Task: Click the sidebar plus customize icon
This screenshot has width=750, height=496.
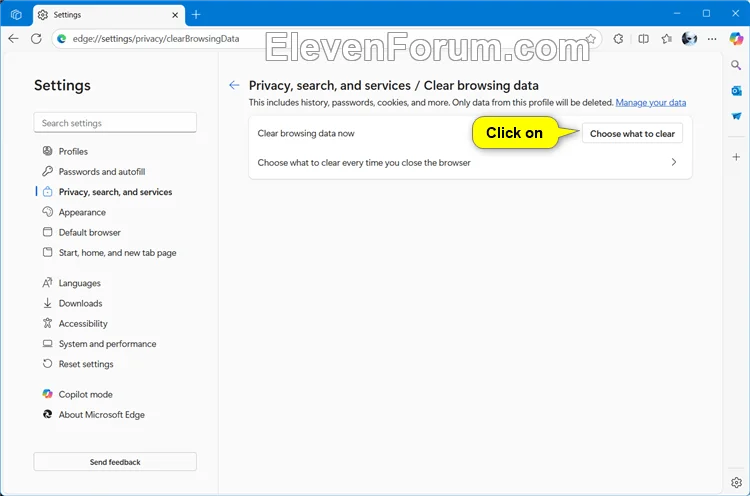Action: [736, 157]
